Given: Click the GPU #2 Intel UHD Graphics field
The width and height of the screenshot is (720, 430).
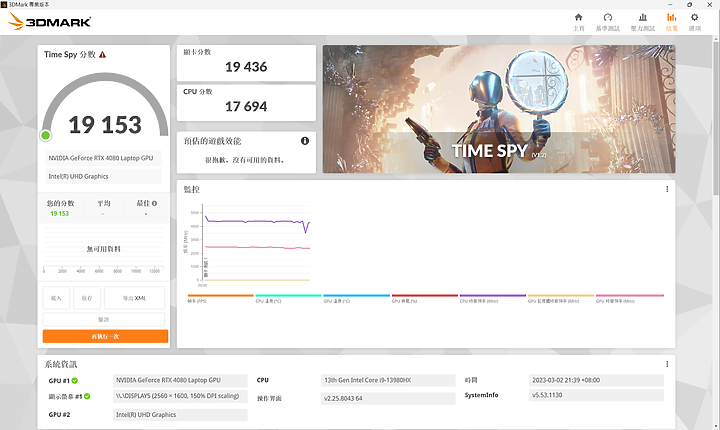Looking at the screenshot, I should [180, 414].
